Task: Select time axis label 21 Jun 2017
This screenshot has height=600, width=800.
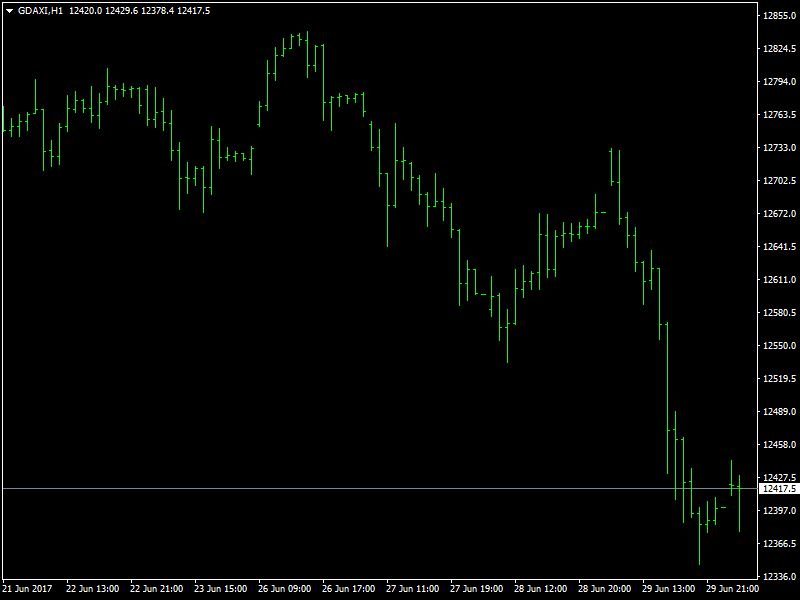Action: click(x=28, y=589)
